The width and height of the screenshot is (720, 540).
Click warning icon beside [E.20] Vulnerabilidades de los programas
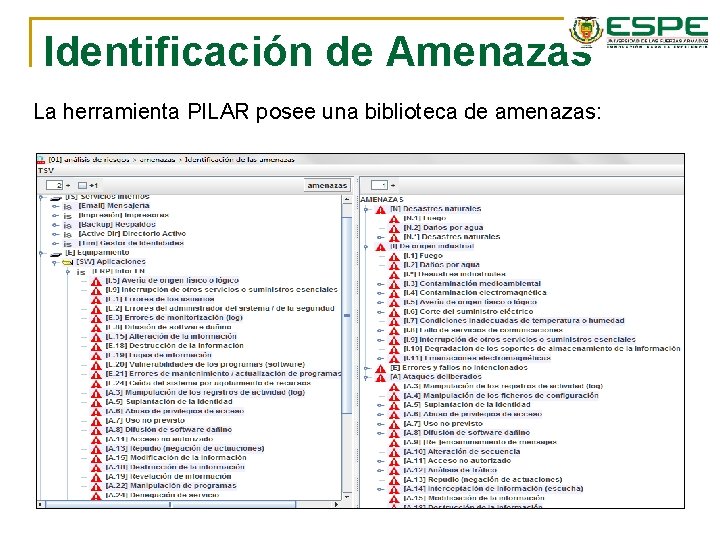(96, 365)
